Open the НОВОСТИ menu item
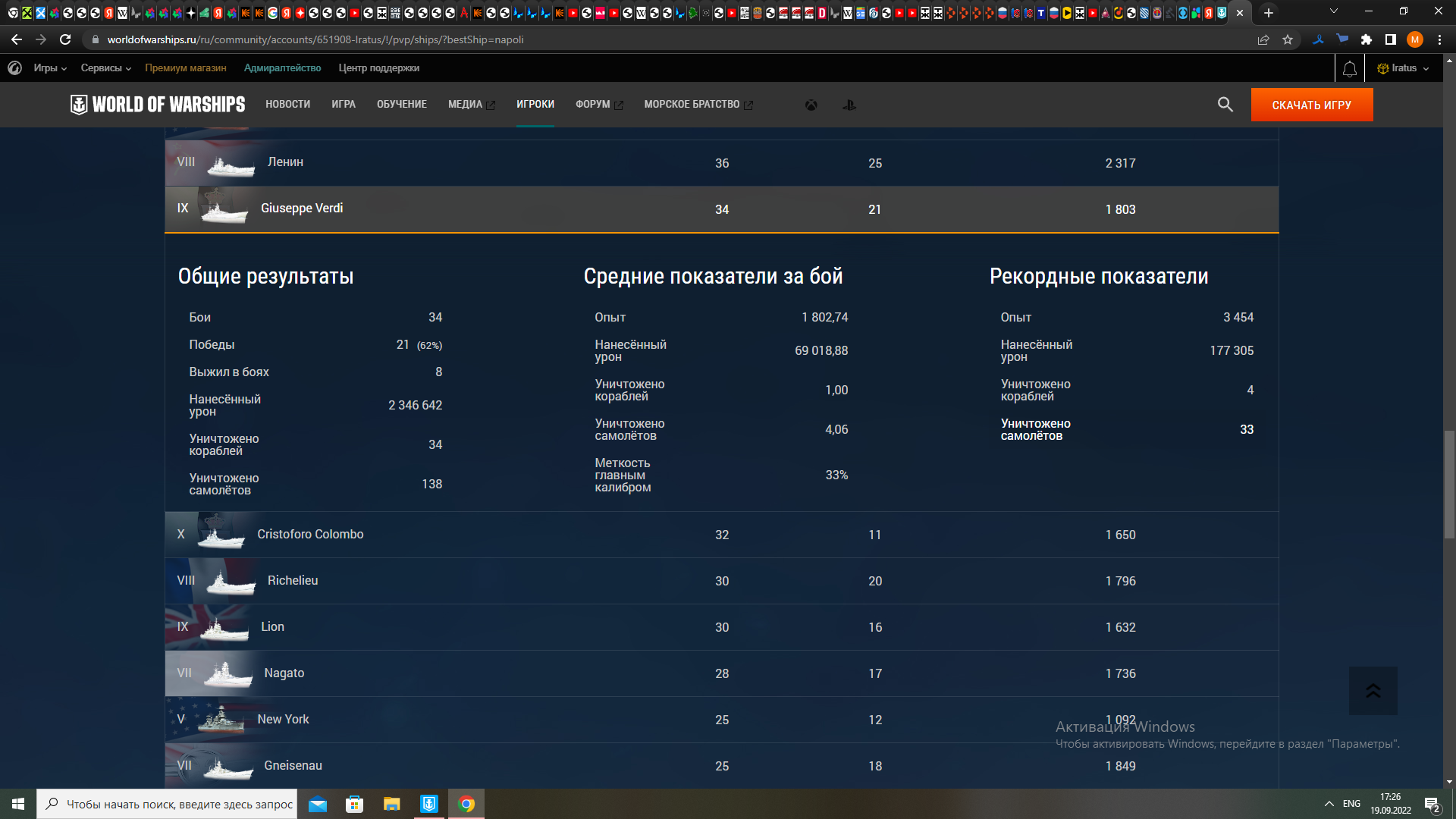The width and height of the screenshot is (1456, 819). point(287,105)
